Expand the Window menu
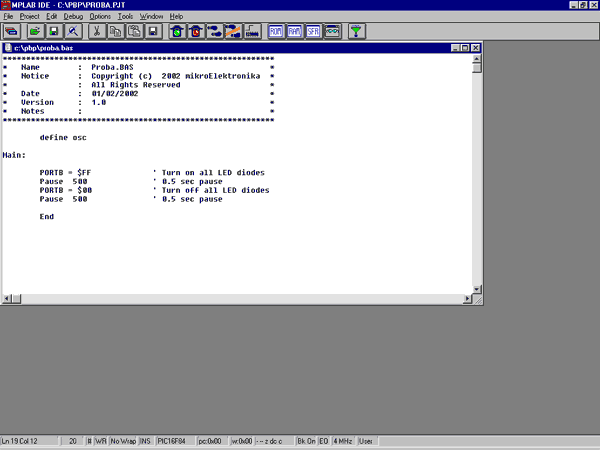 point(151,17)
